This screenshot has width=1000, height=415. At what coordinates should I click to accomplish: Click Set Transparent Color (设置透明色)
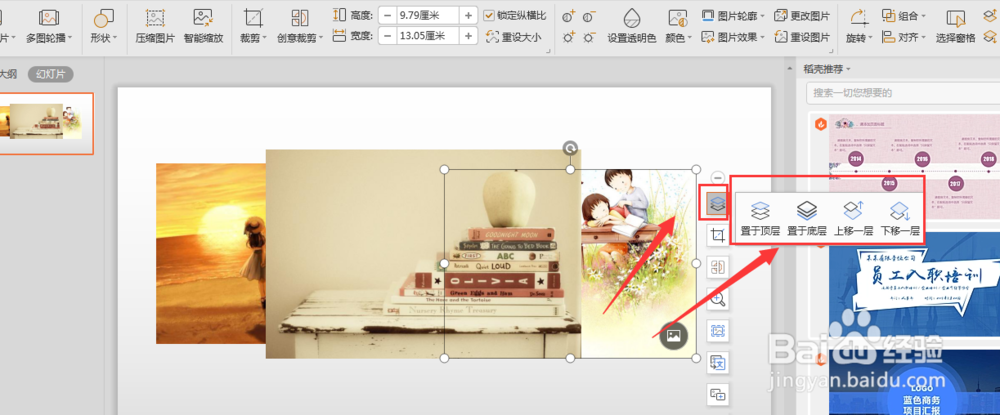click(x=631, y=27)
